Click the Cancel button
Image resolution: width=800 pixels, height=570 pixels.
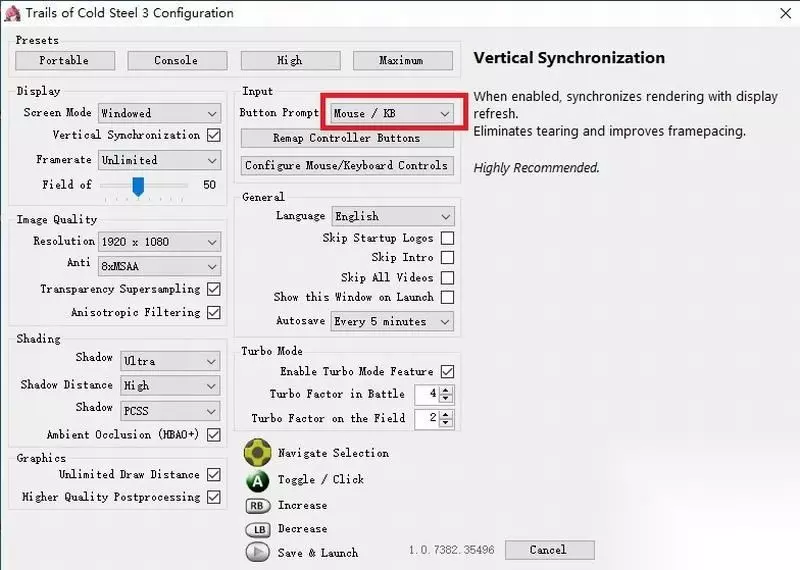(549, 550)
